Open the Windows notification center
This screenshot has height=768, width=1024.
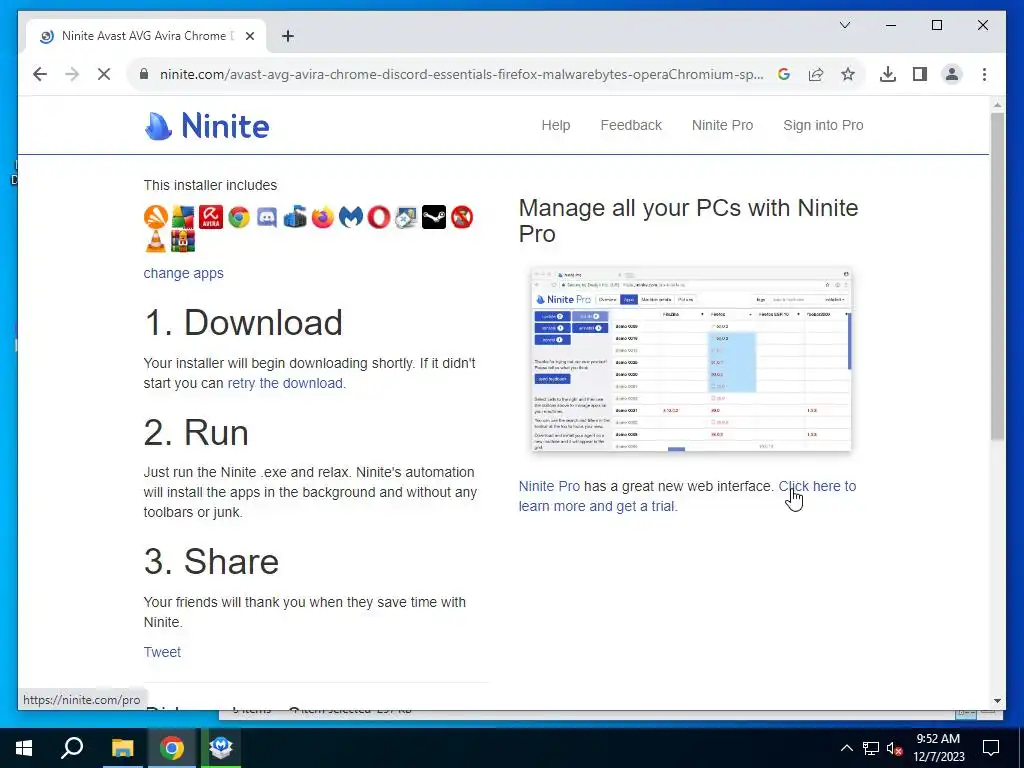point(991,748)
